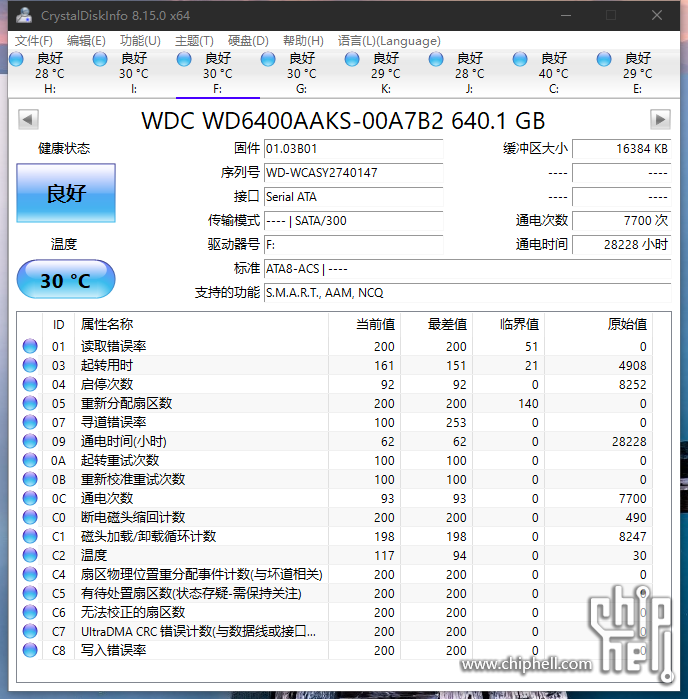Select the 通电时间(小时) attribute name
688x699 pixels.
124,441
